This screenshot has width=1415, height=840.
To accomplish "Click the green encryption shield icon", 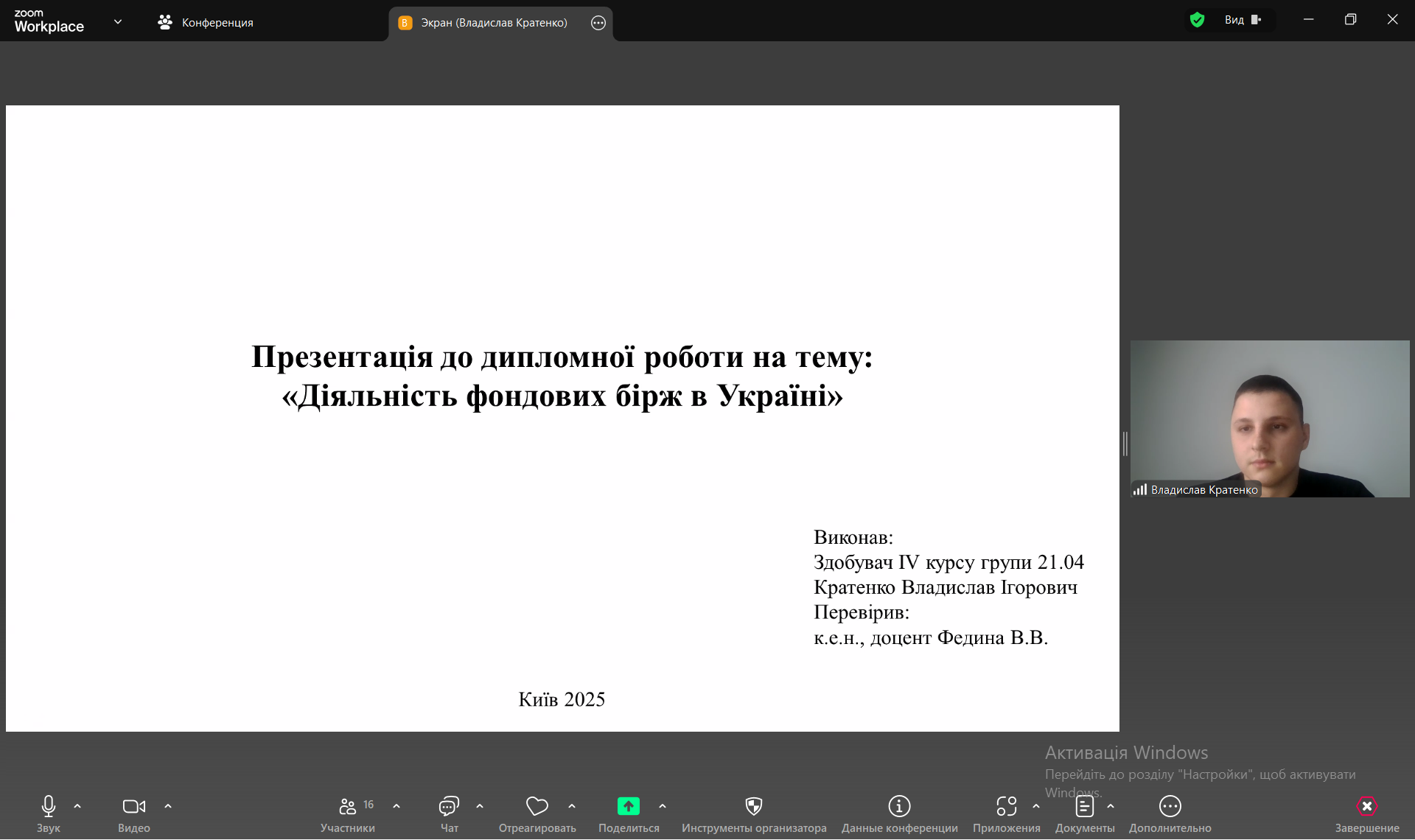I will (1197, 20).
